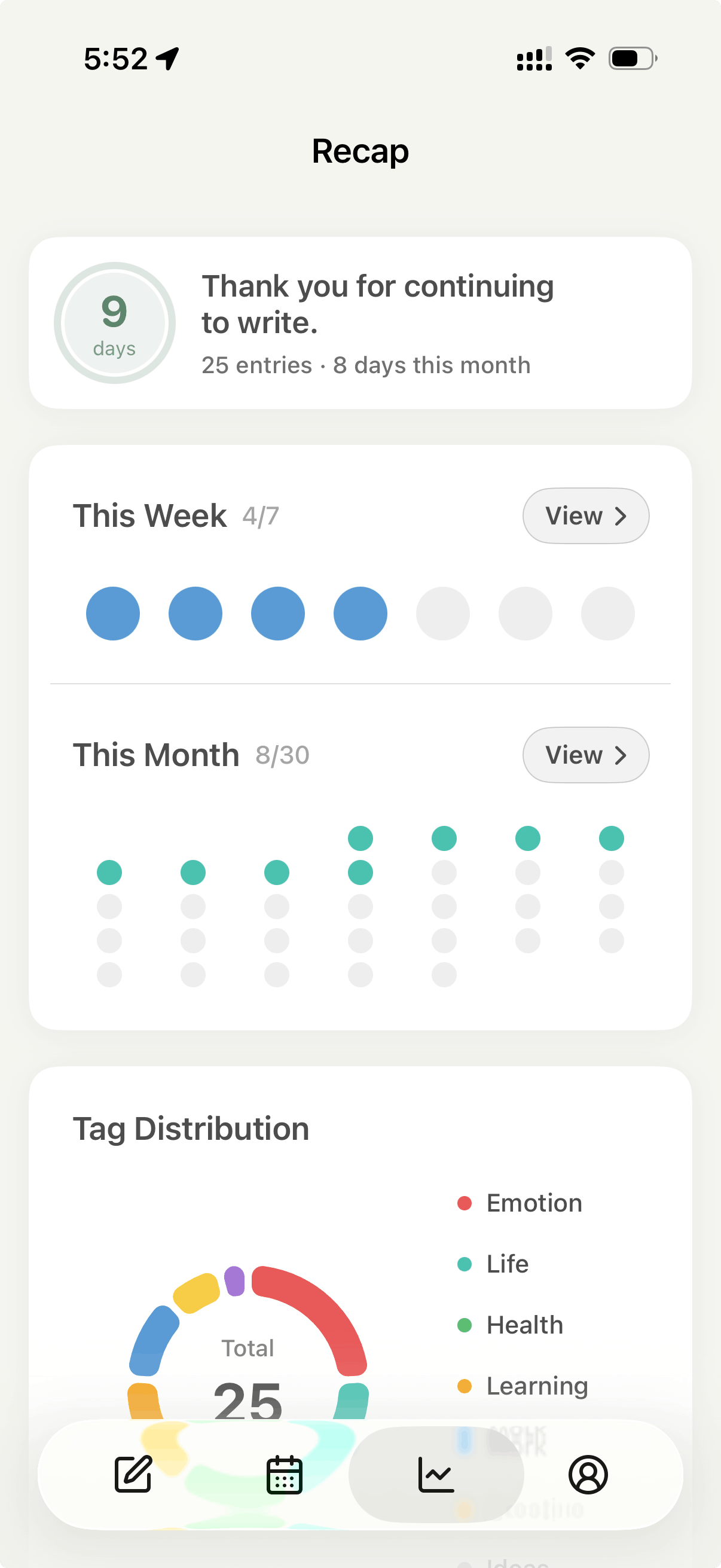
Task: Open the profile account icon
Action: point(588,1474)
